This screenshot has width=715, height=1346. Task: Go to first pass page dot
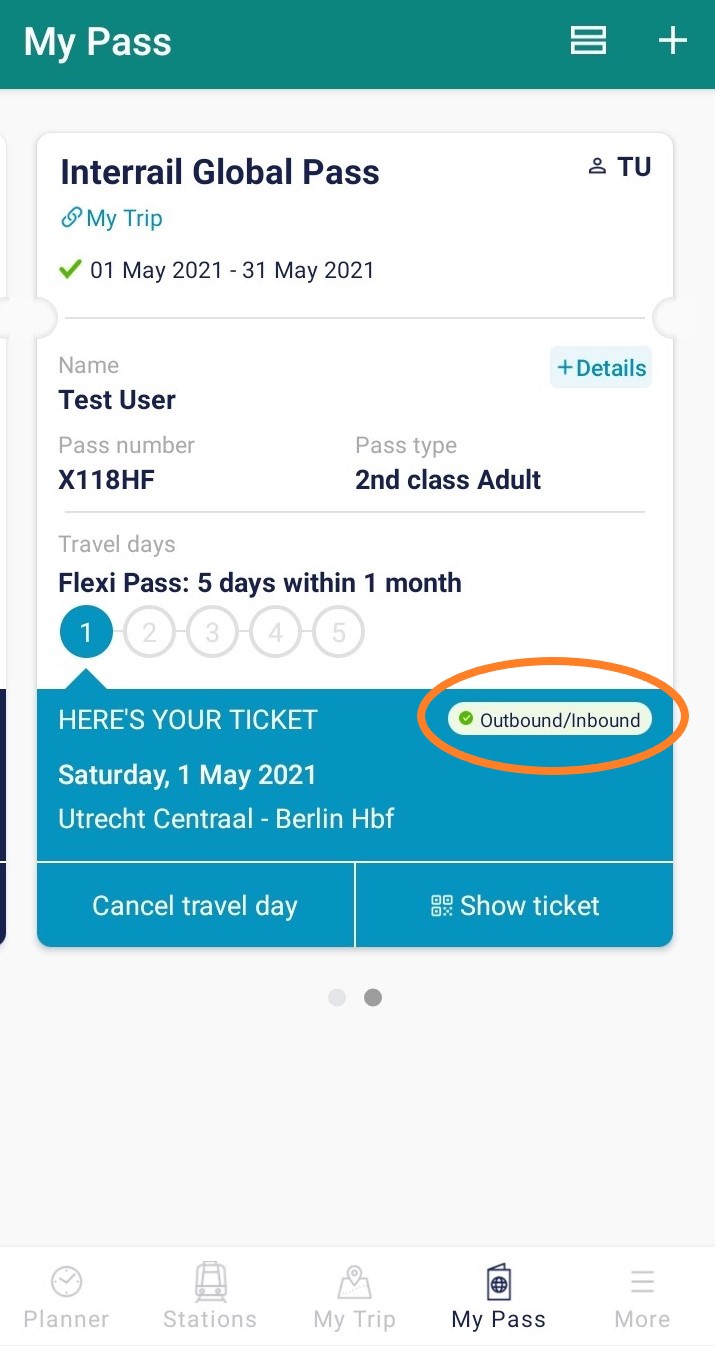(337, 997)
